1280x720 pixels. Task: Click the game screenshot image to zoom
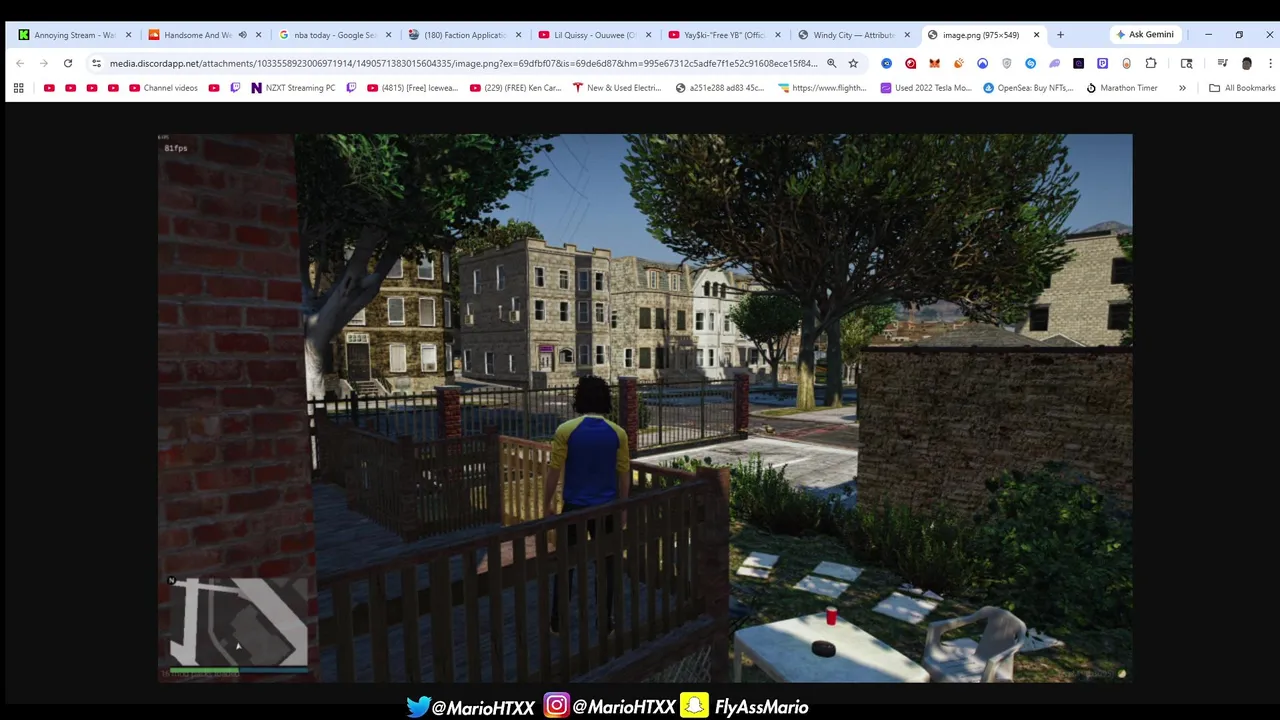pyautogui.click(x=645, y=408)
